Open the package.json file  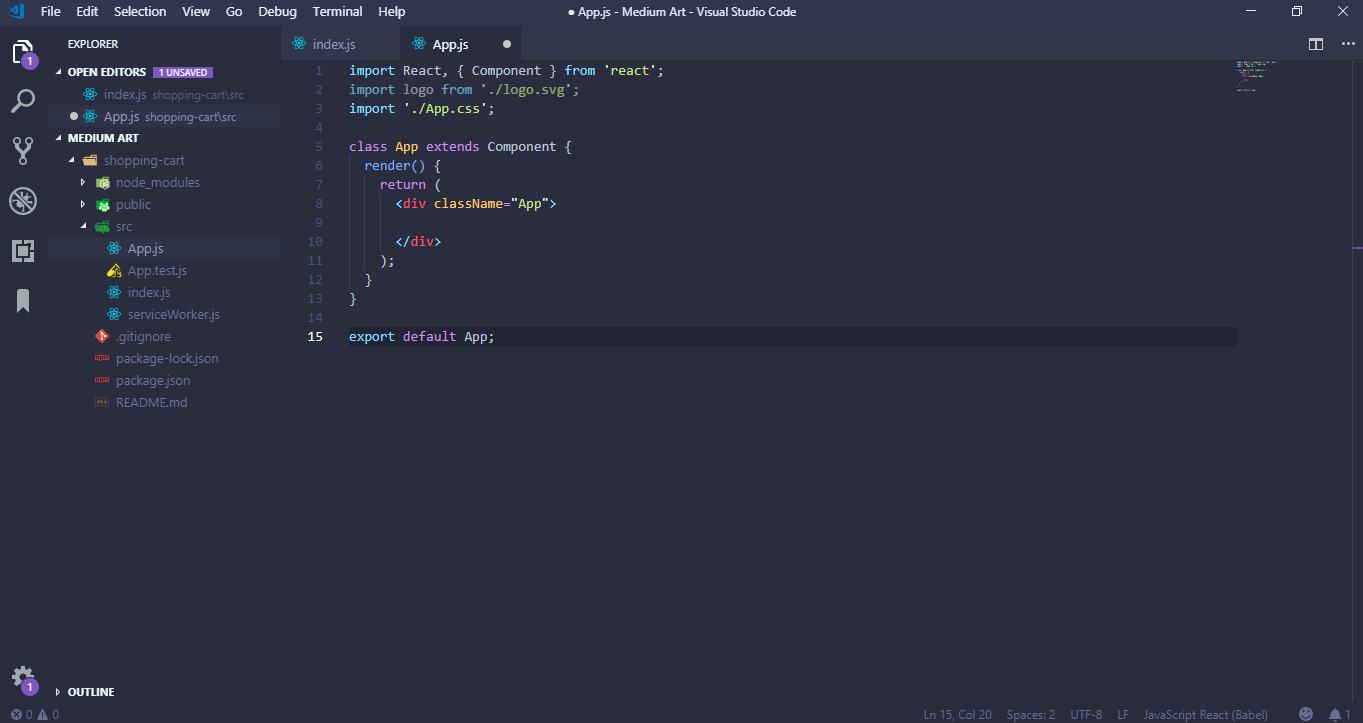click(x=152, y=380)
